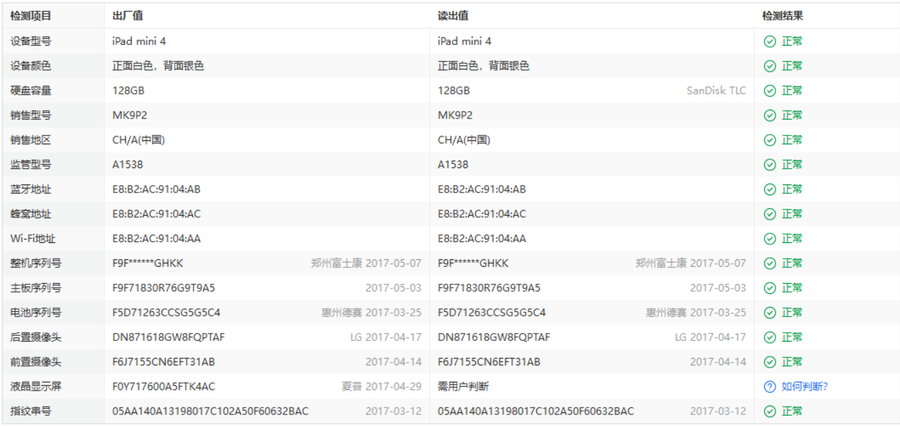The width and height of the screenshot is (900, 426).
Task: Select the 整机序列号 row label
Action: 36,263
